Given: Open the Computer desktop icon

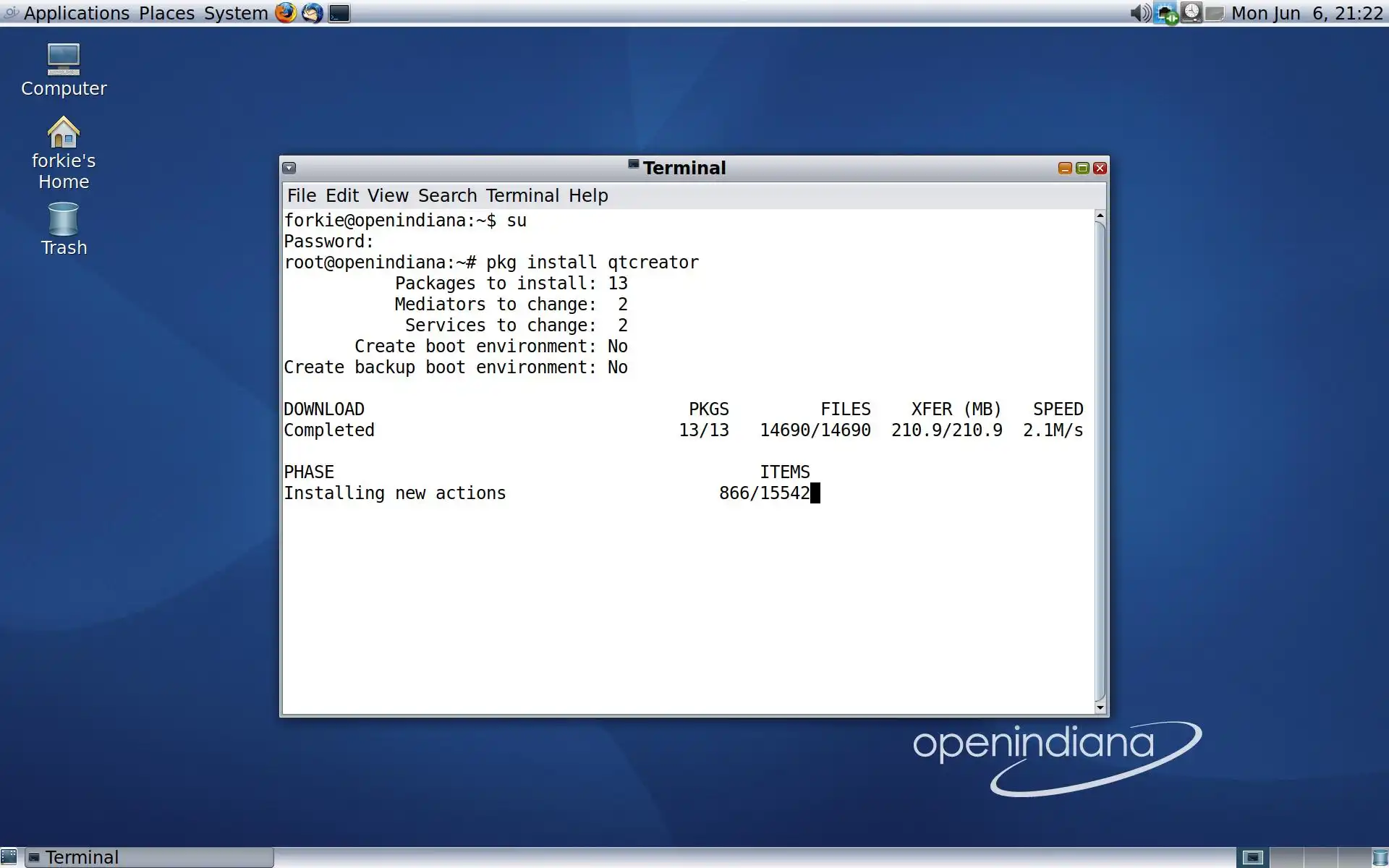Looking at the screenshot, I should (x=64, y=60).
